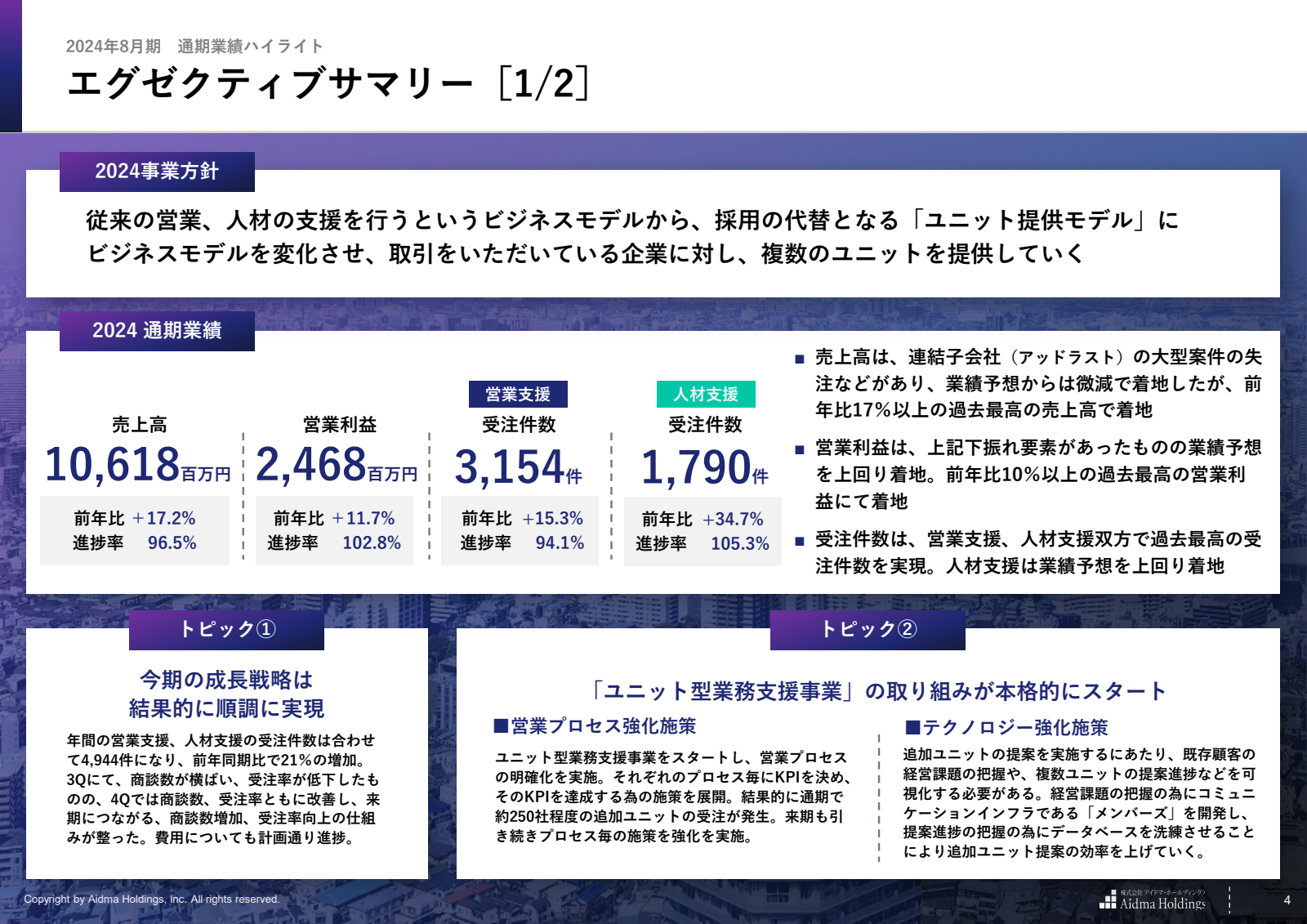
Task: Click the bullet beginning 売上高は、連結子会社
Action: pos(1029,383)
